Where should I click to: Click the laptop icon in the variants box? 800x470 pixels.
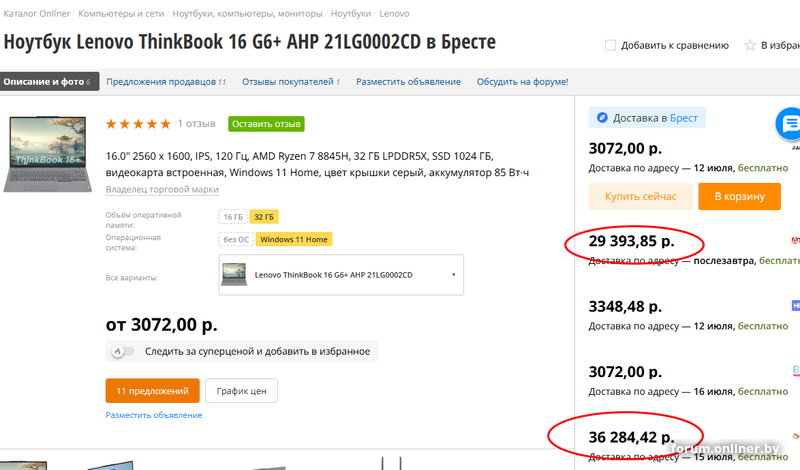235,274
